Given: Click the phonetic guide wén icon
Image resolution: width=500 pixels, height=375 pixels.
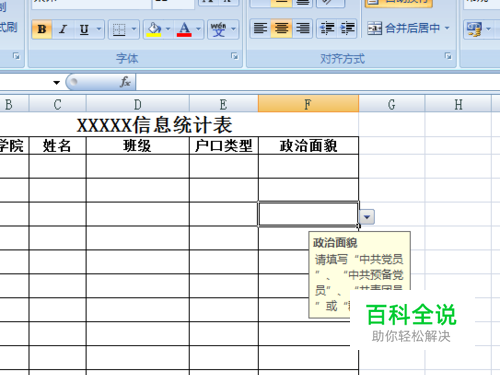Looking at the screenshot, I should pos(219,29).
